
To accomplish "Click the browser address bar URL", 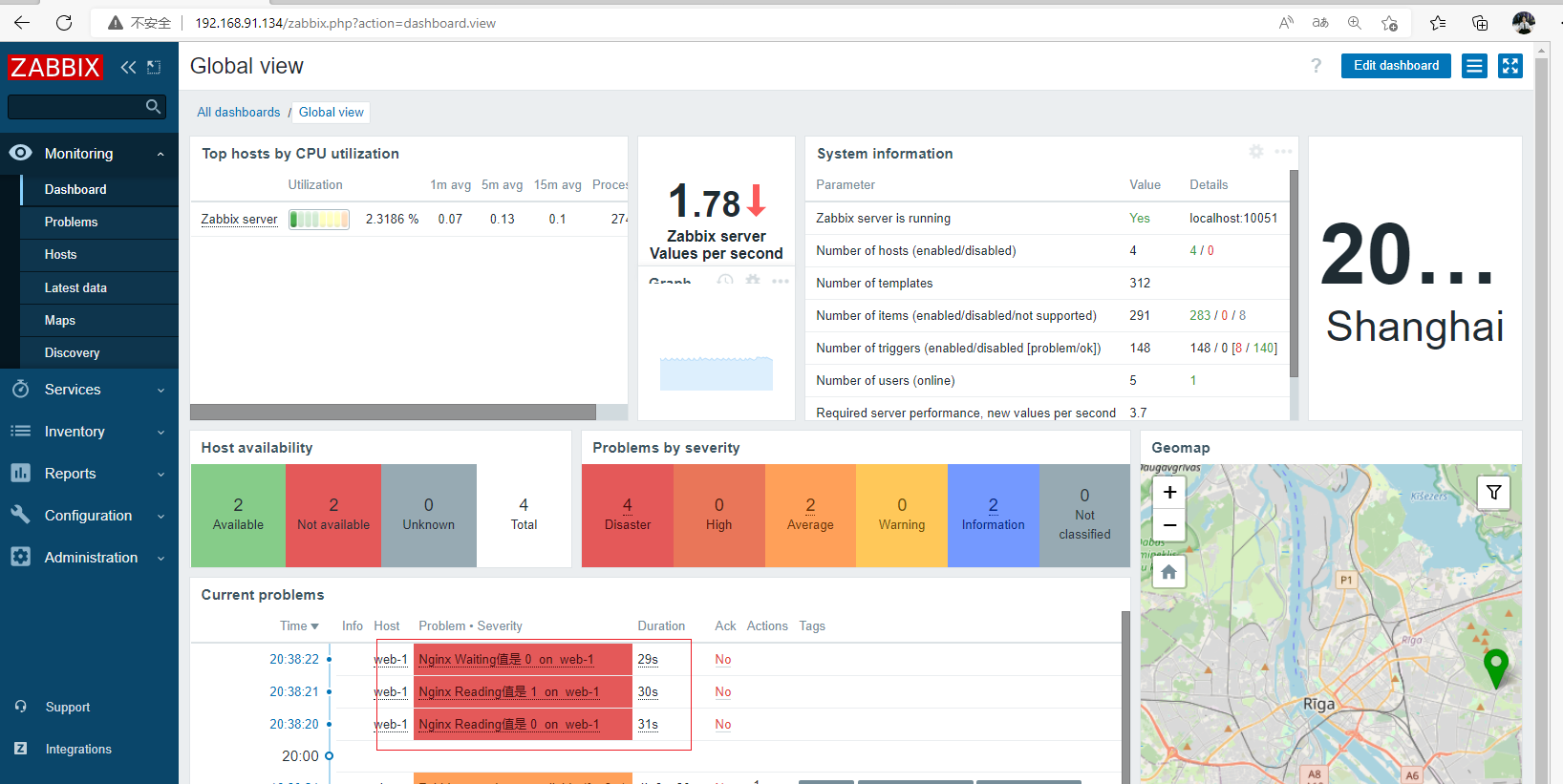I will (x=345, y=23).
